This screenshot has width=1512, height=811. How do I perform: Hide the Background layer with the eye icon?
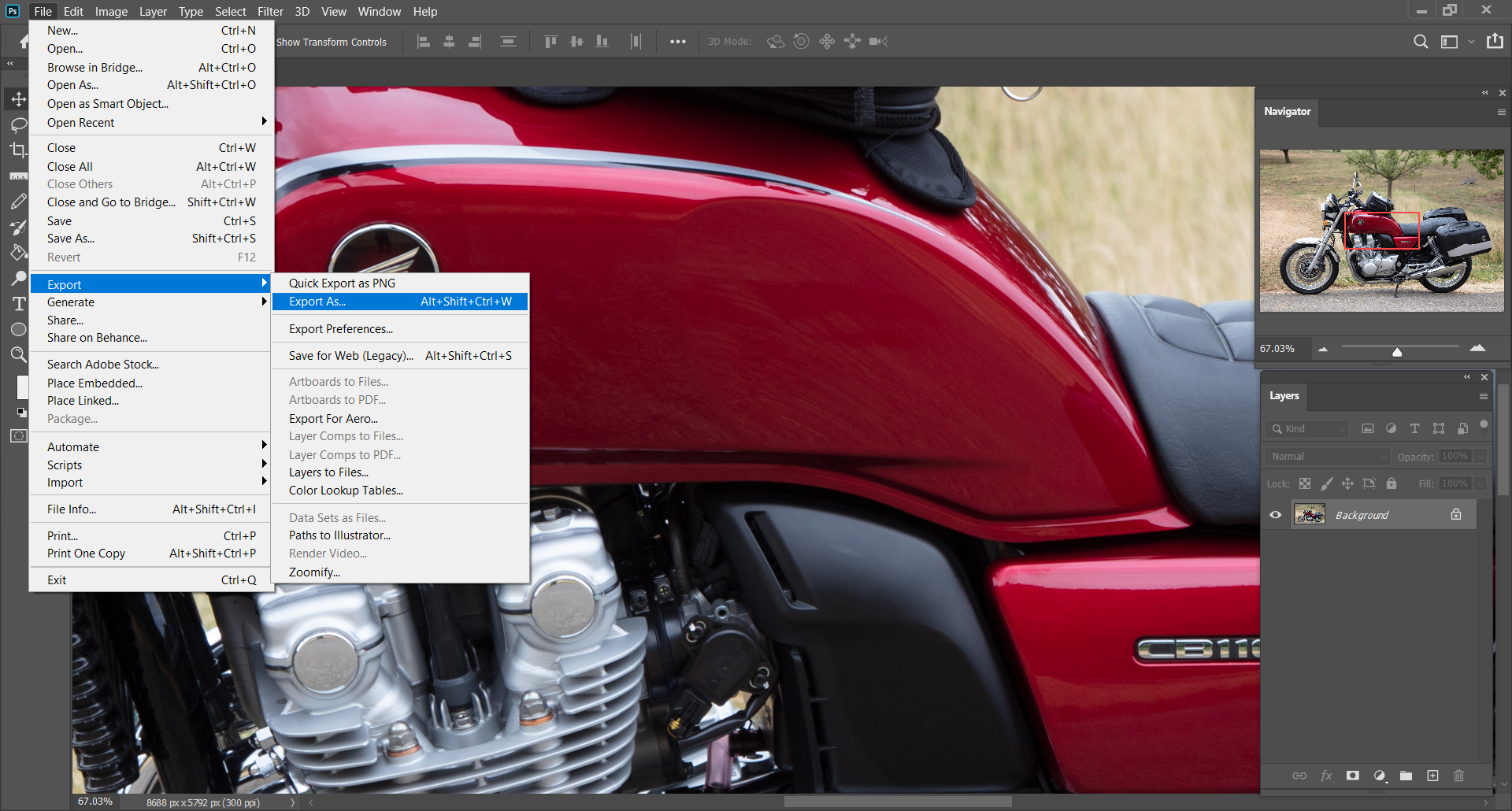(x=1276, y=515)
